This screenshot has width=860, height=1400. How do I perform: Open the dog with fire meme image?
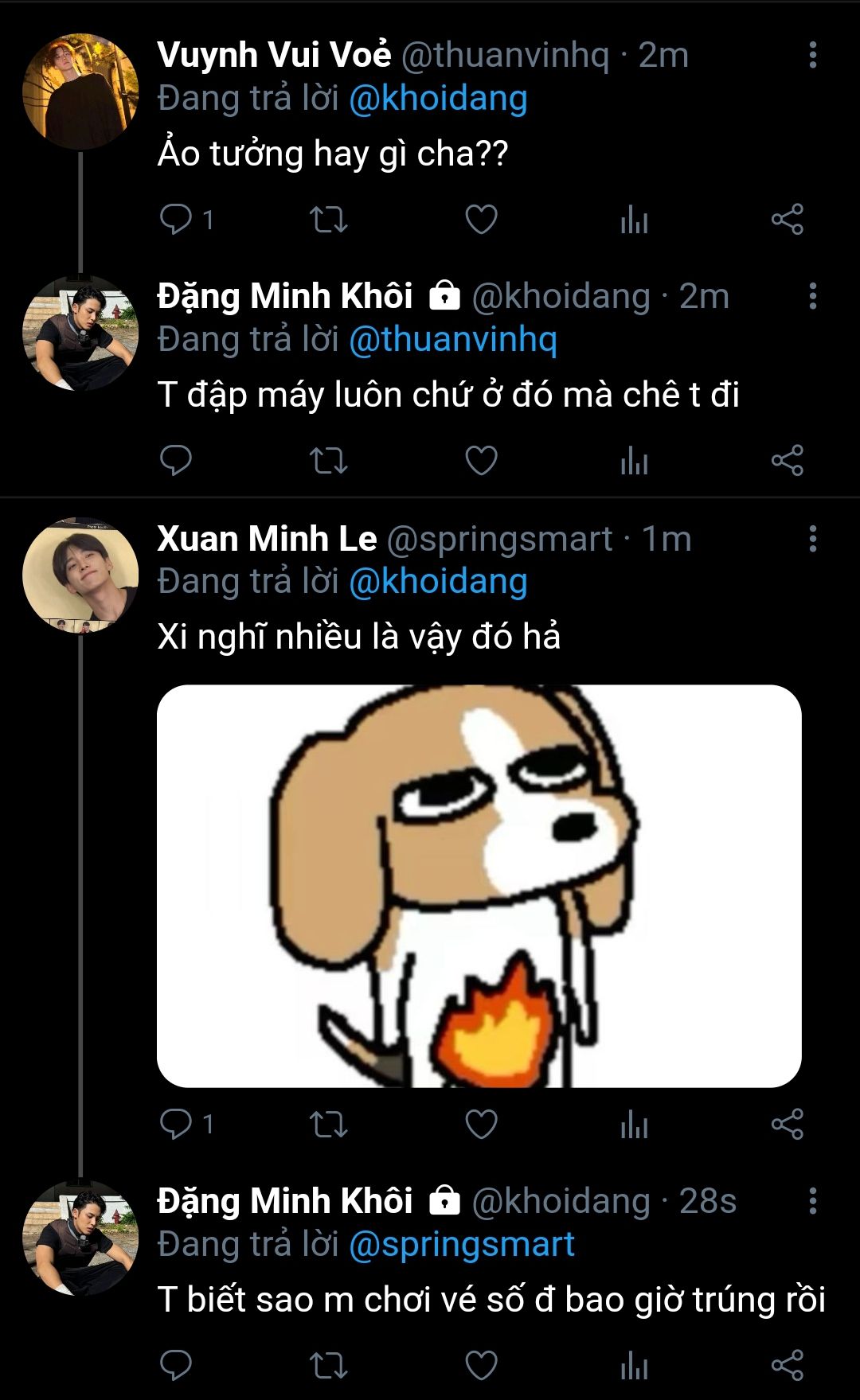click(479, 886)
